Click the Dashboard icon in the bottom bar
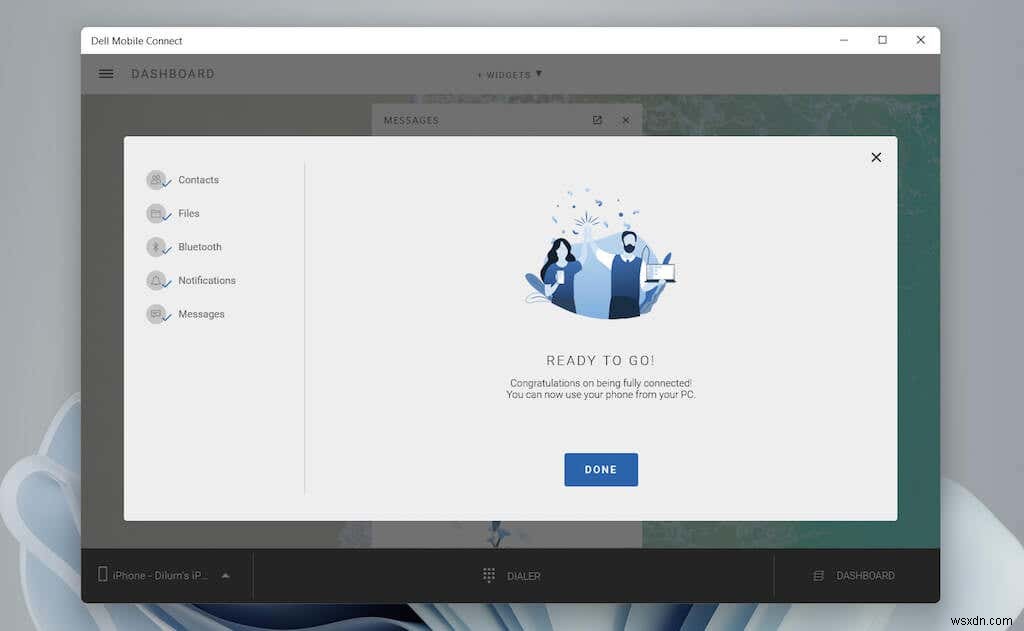 tap(817, 575)
